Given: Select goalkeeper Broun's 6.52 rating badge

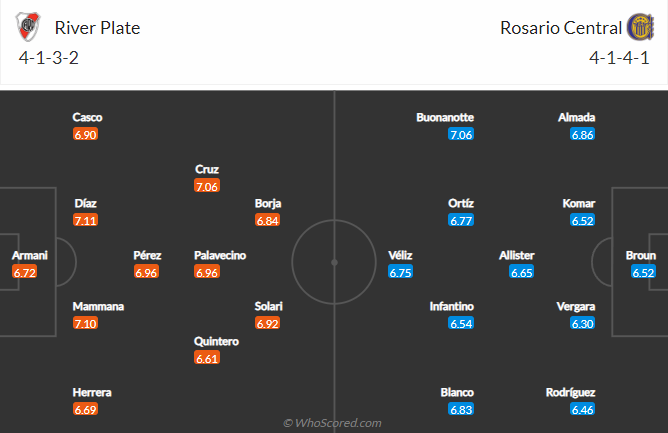Looking at the screenshot, I should 641,272.
